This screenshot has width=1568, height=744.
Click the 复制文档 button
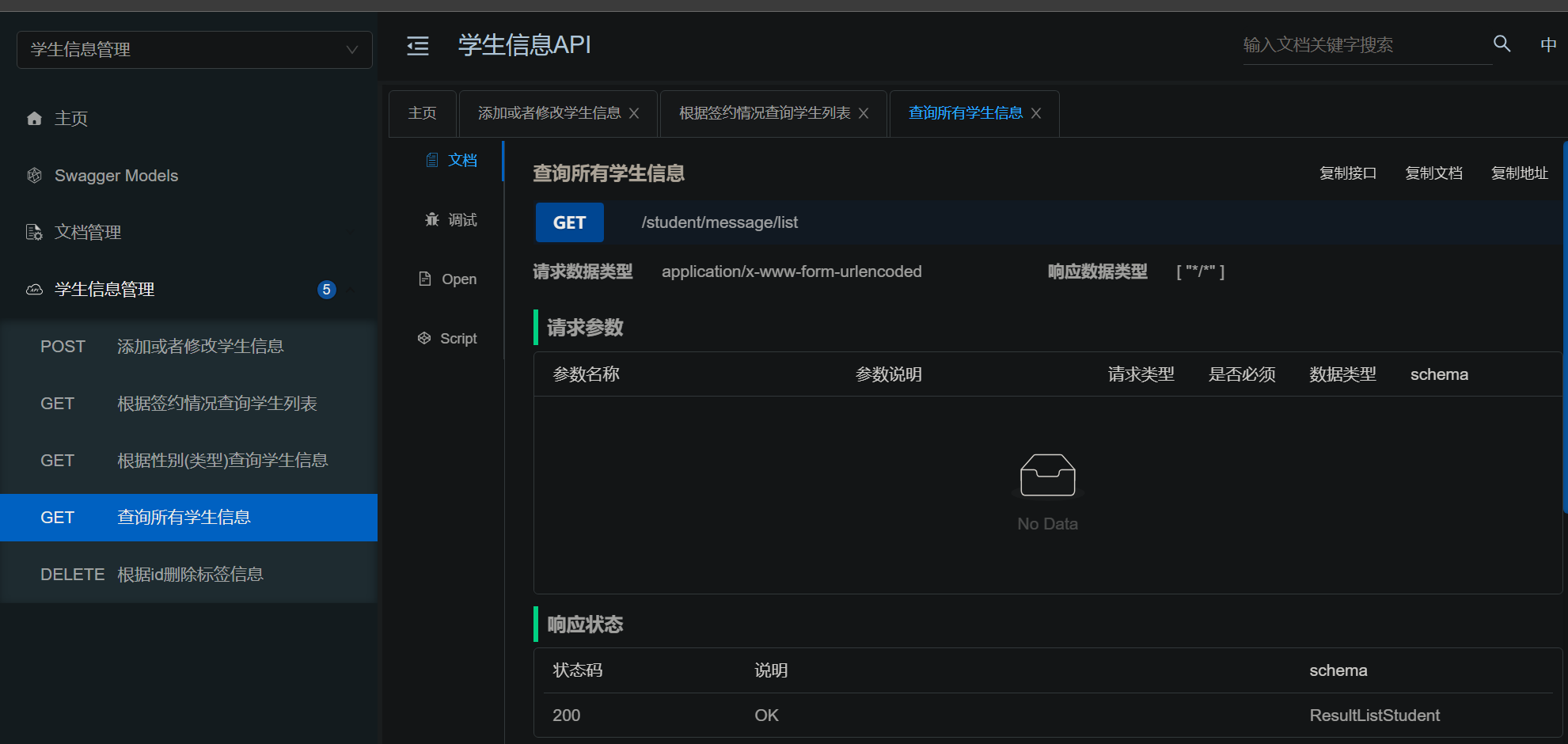(1433, 173)
